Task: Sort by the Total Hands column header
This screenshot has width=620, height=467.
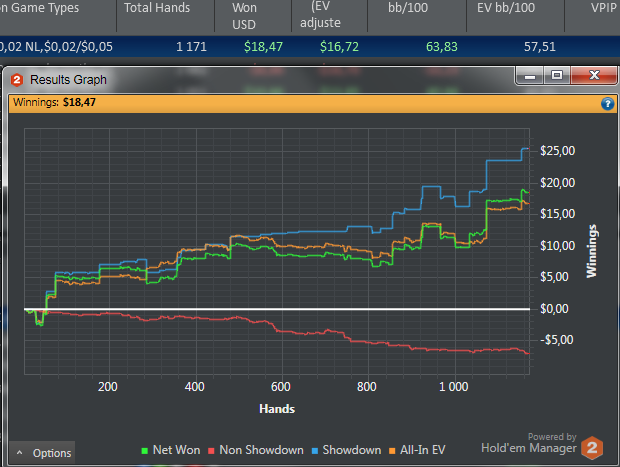Action: click(x=165, y=16)
